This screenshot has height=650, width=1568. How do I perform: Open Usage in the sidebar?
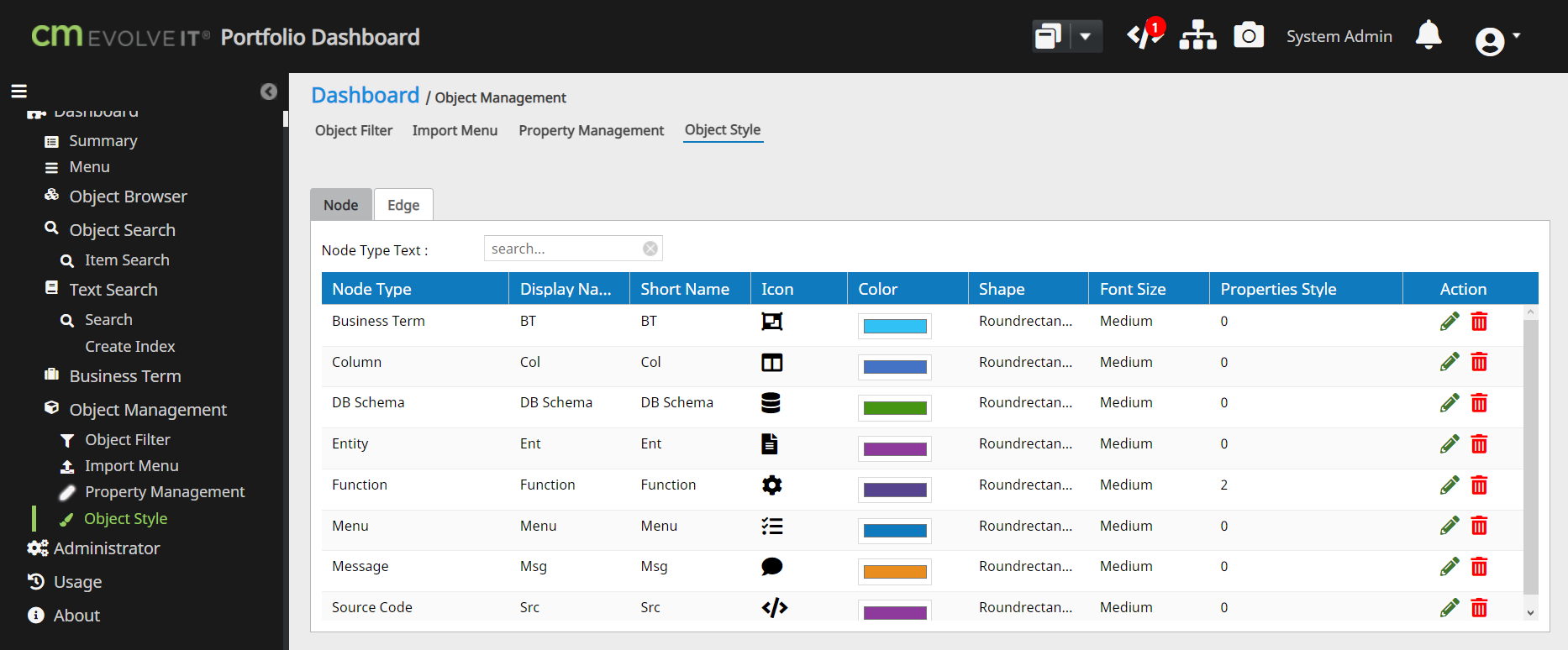coord(77,582)
